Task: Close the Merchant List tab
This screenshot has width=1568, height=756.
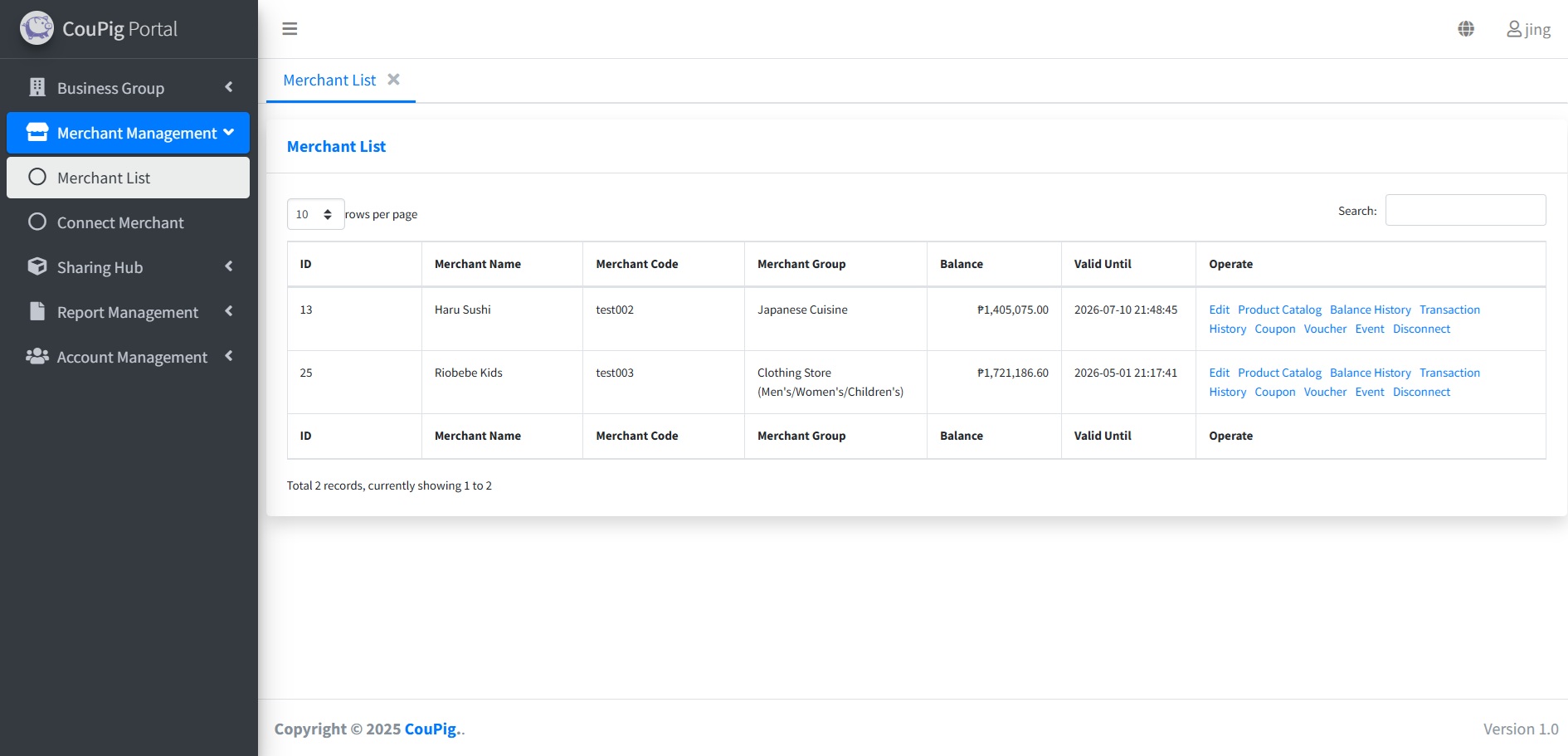Action: tap(394, 79)
